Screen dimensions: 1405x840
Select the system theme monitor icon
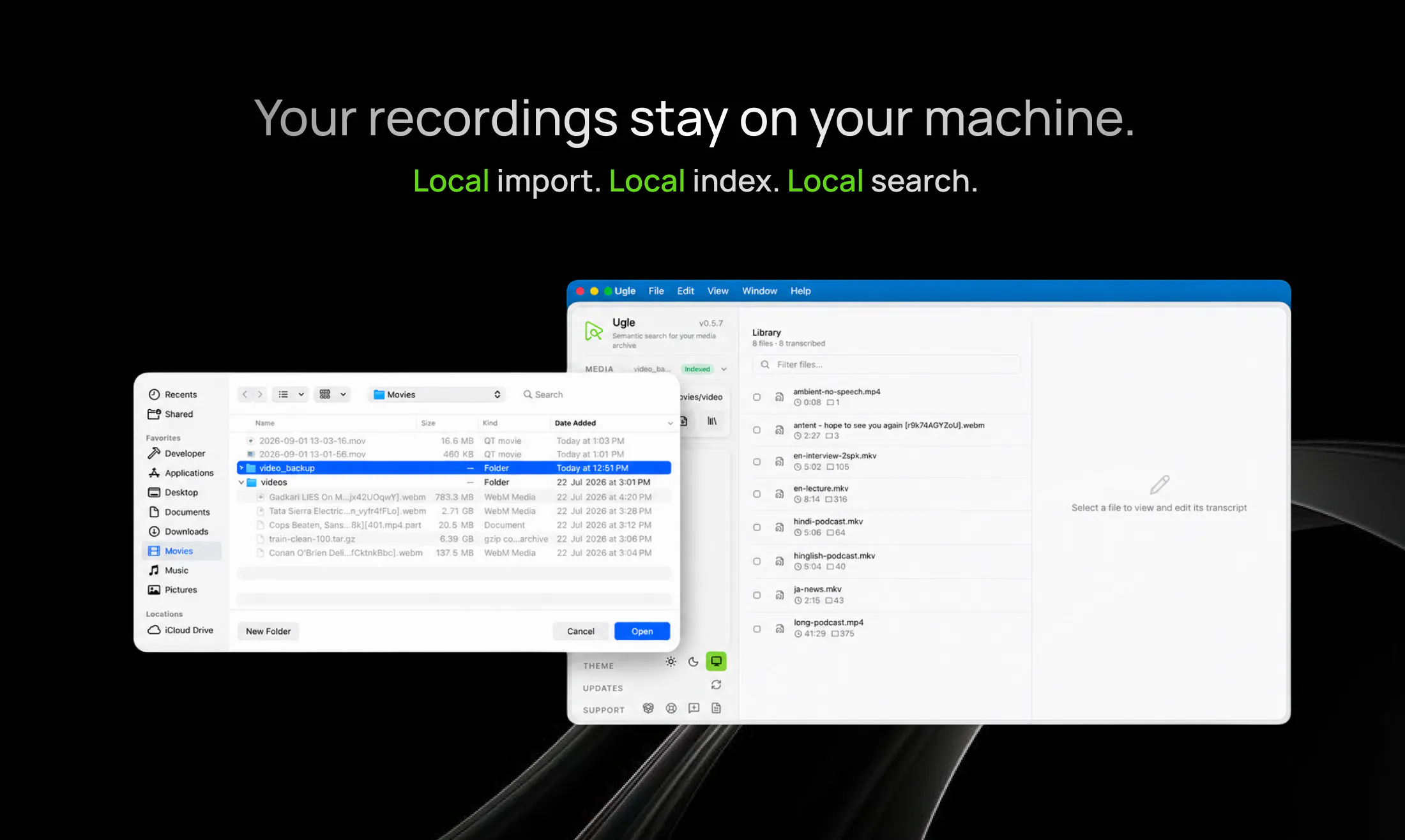pos(716,661)
